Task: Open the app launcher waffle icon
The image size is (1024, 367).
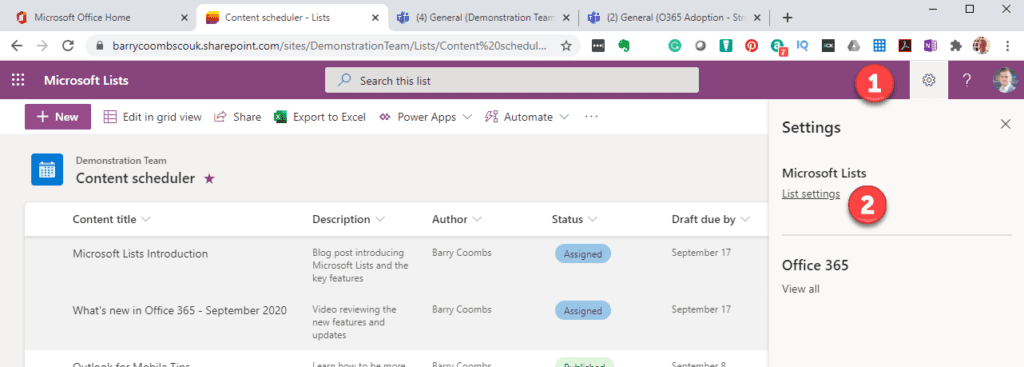Action: (x=18, y=80)
